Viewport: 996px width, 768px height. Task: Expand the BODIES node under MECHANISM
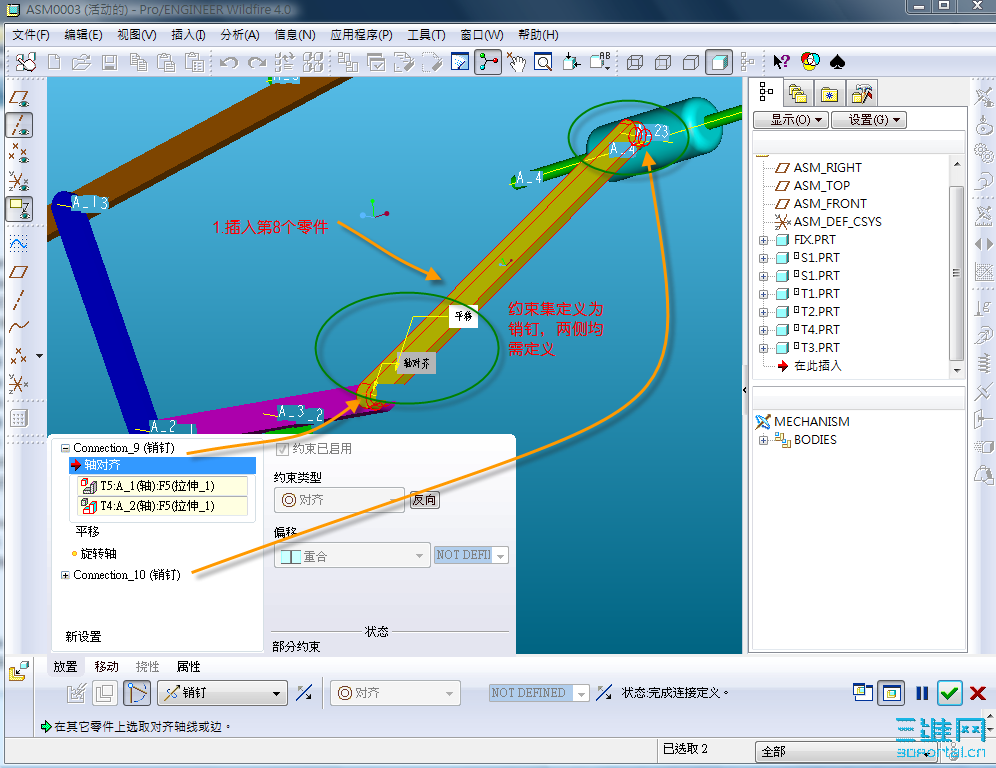click(x=764, y=440)
